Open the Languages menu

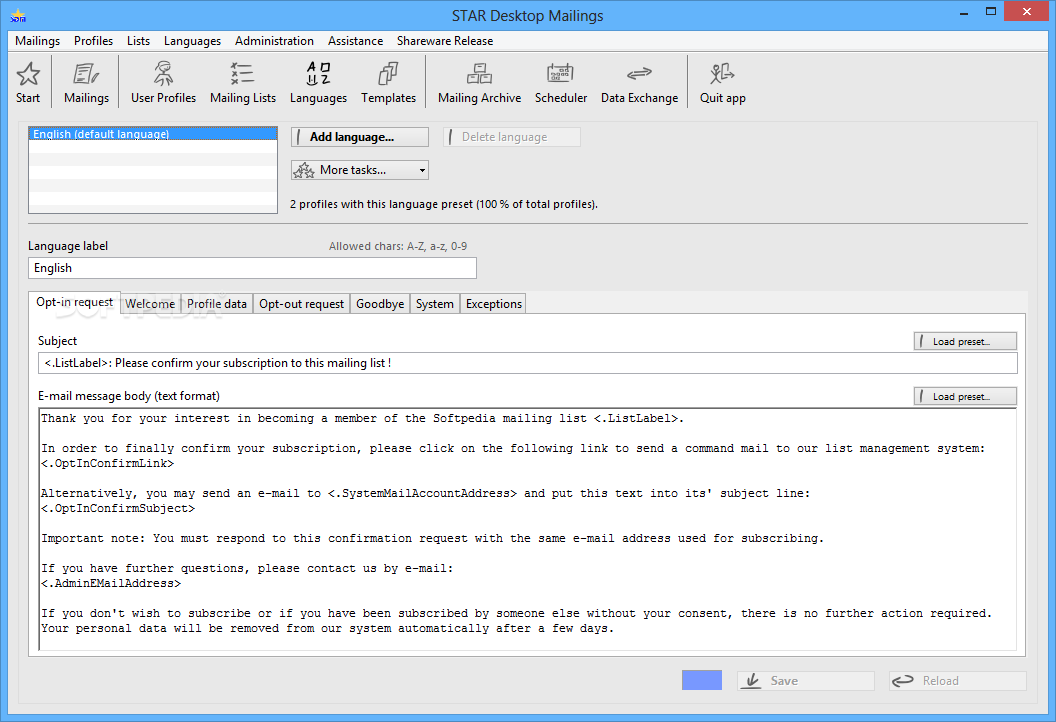[192, 41]
